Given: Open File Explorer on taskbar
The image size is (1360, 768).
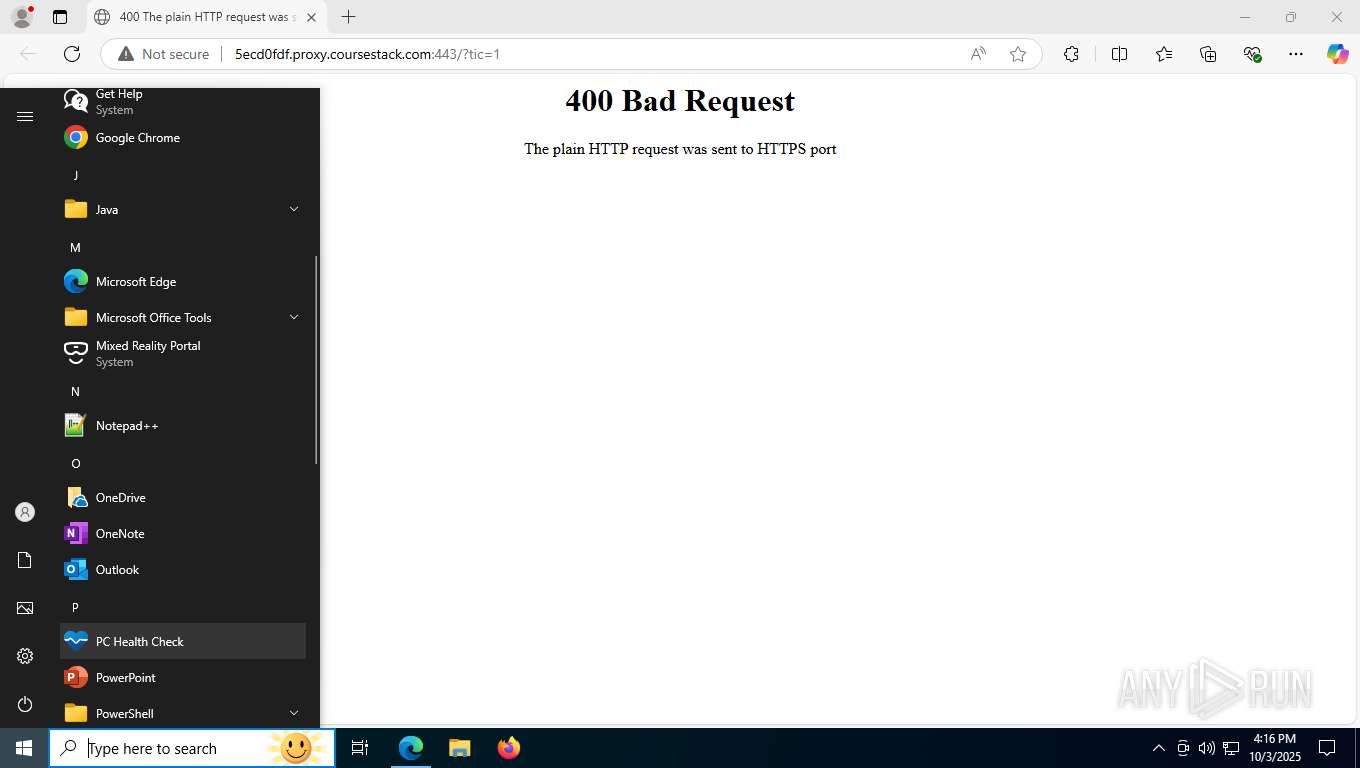Looking at the screenshot, I should pyautogui.click(x=459, y=748).
